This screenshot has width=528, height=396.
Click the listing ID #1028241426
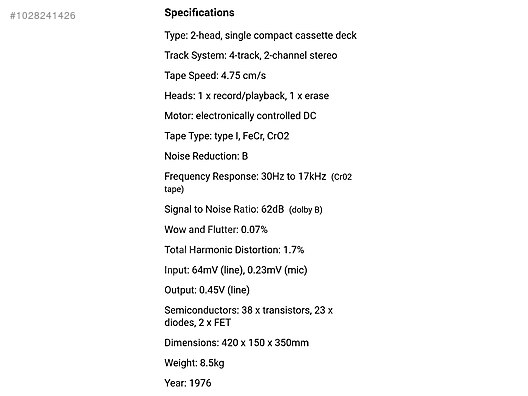click(x=43, y=15)
